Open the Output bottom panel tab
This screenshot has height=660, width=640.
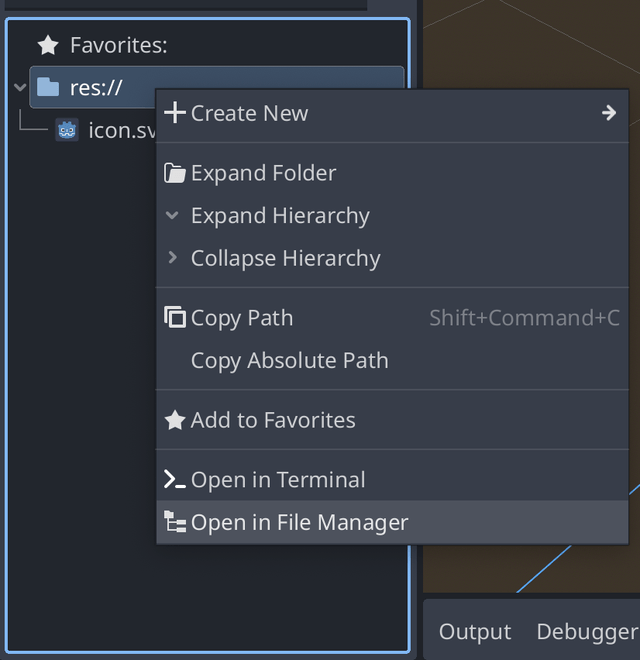pos(475,632)
